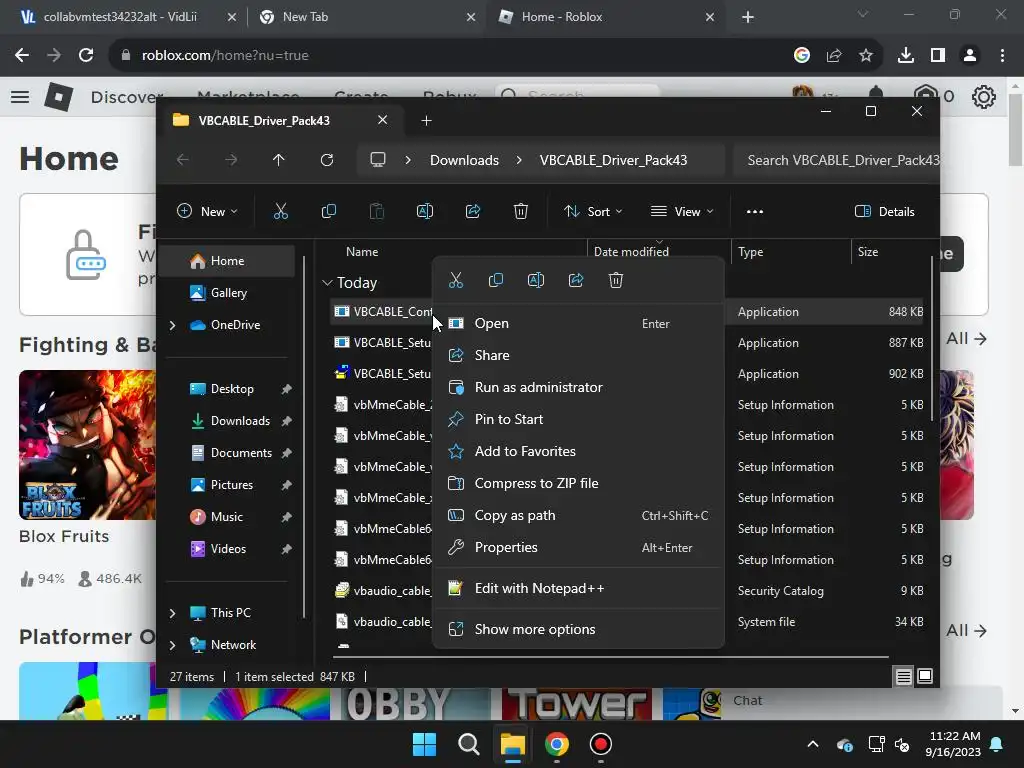
Task: Click Delete trash icon in context menu
Action: (x=616, y=280)
